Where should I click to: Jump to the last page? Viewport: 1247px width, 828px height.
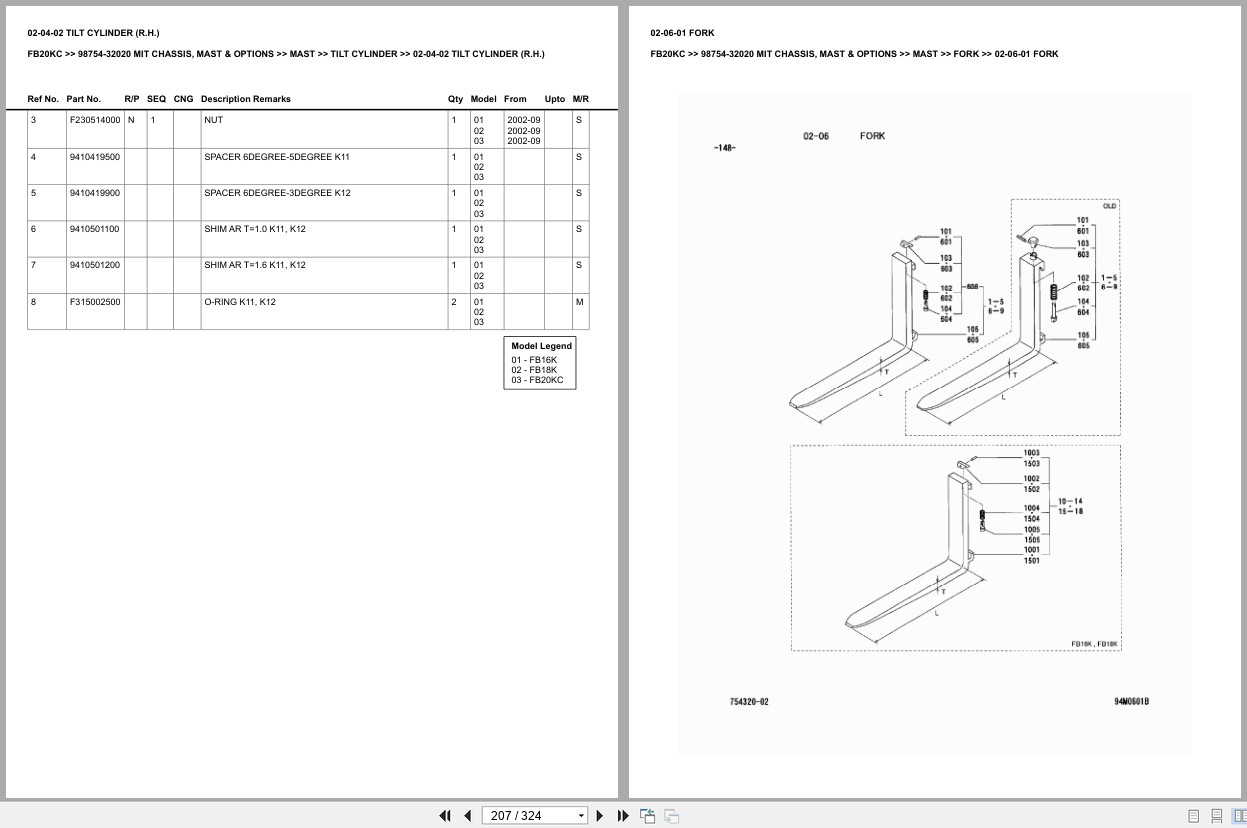click(x=623, y=816)
